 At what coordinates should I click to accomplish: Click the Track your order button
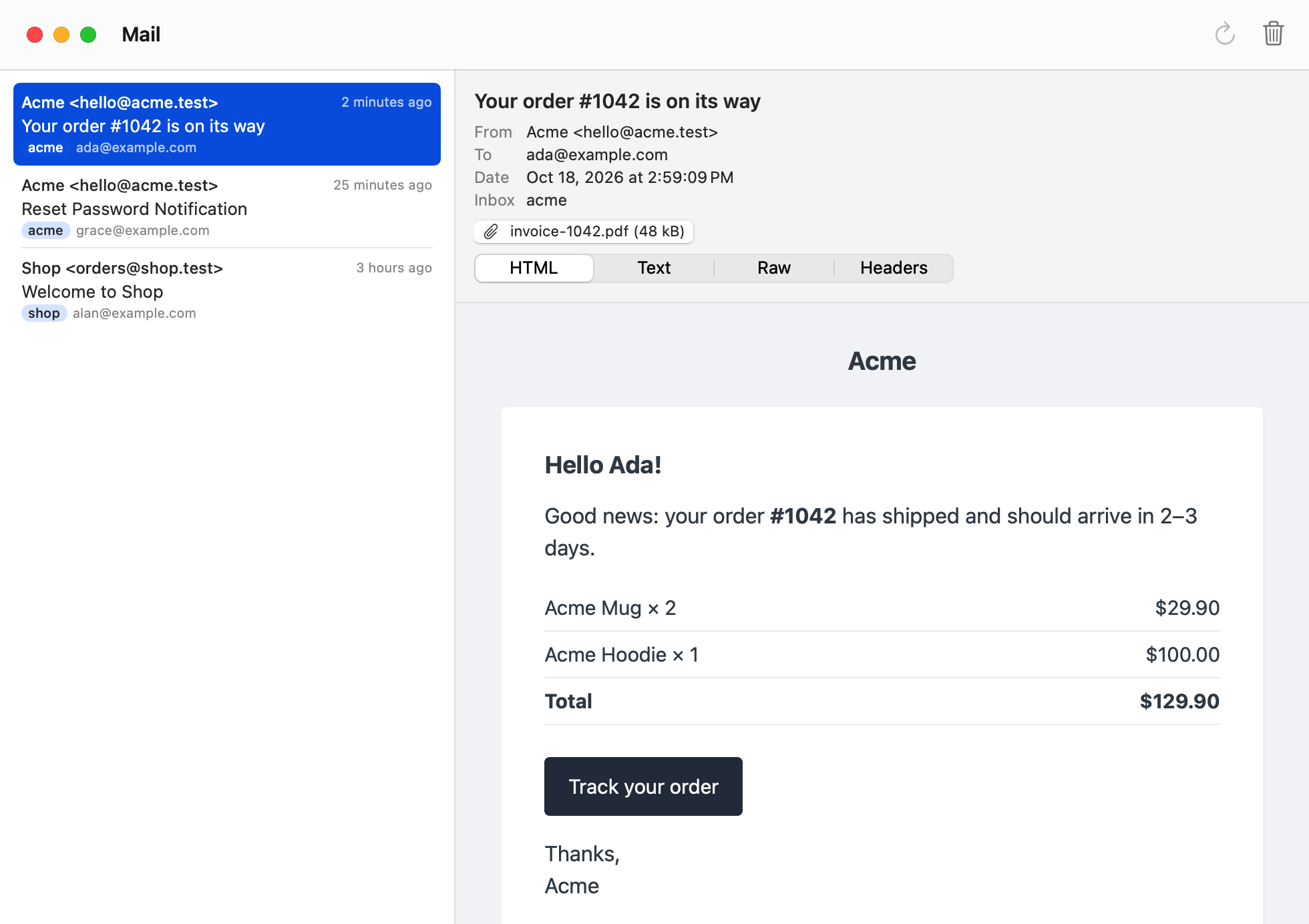click(x=643, y=786)
